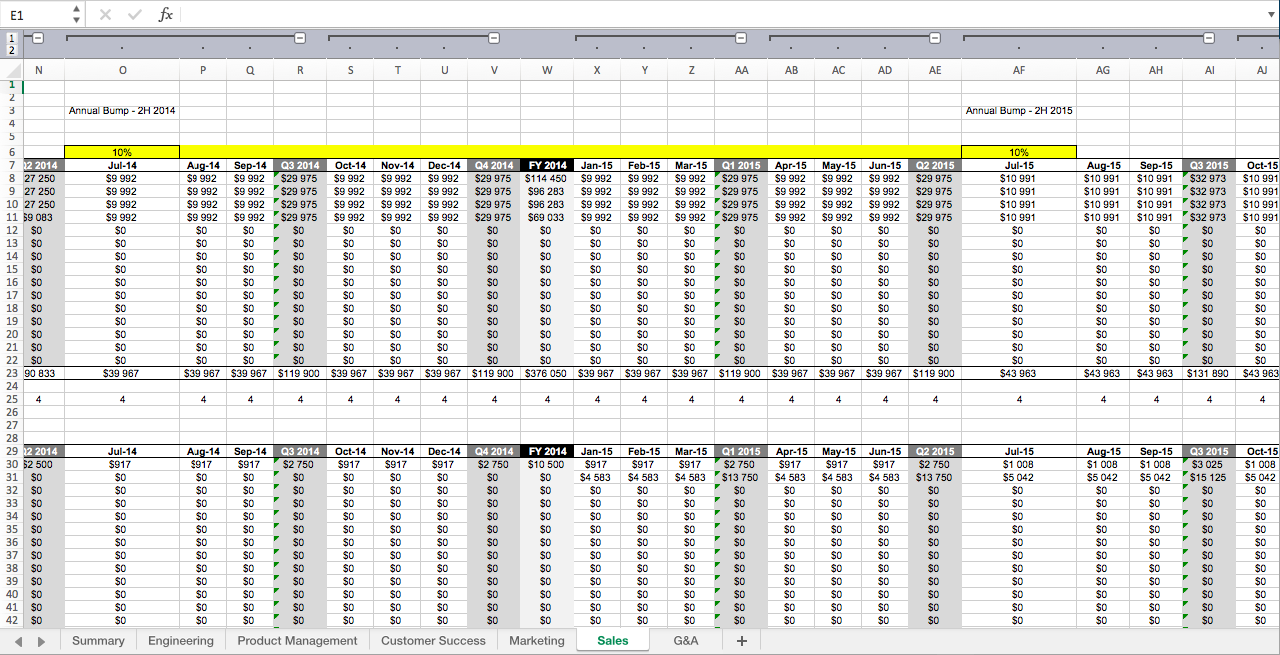Add a new sheet with plus button

click(x=741, y=641)
